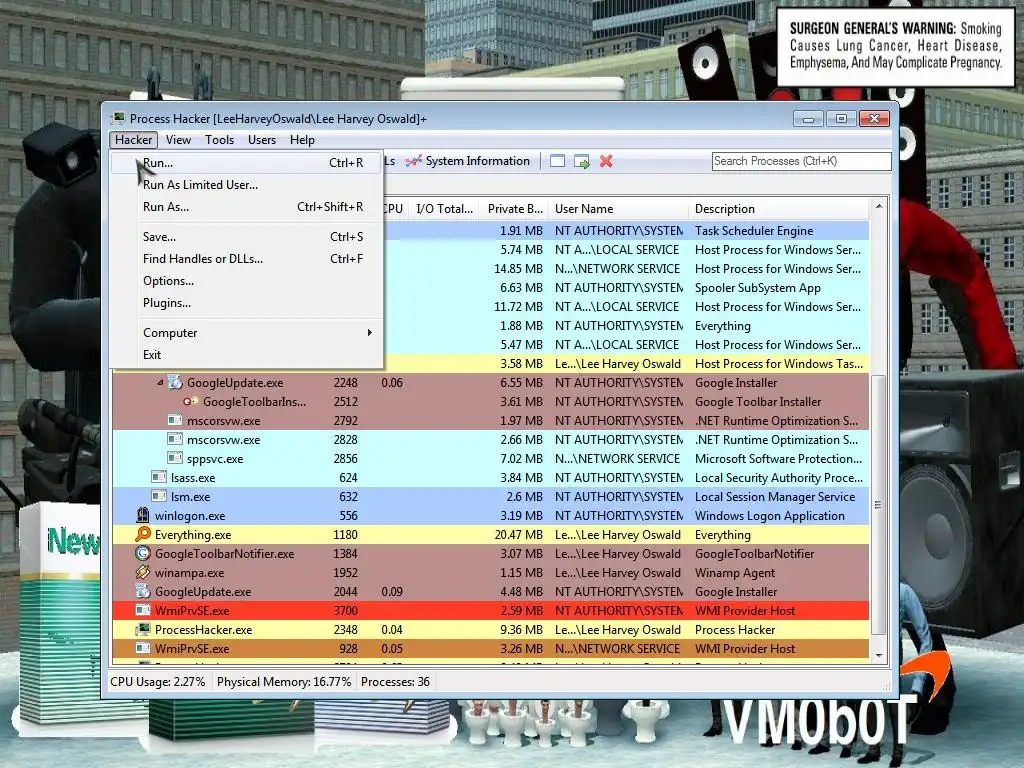The width and height of the screenshot is (1024, 768).
Task: Click Microsoft Software Protection... description
Action: point(778,458)
